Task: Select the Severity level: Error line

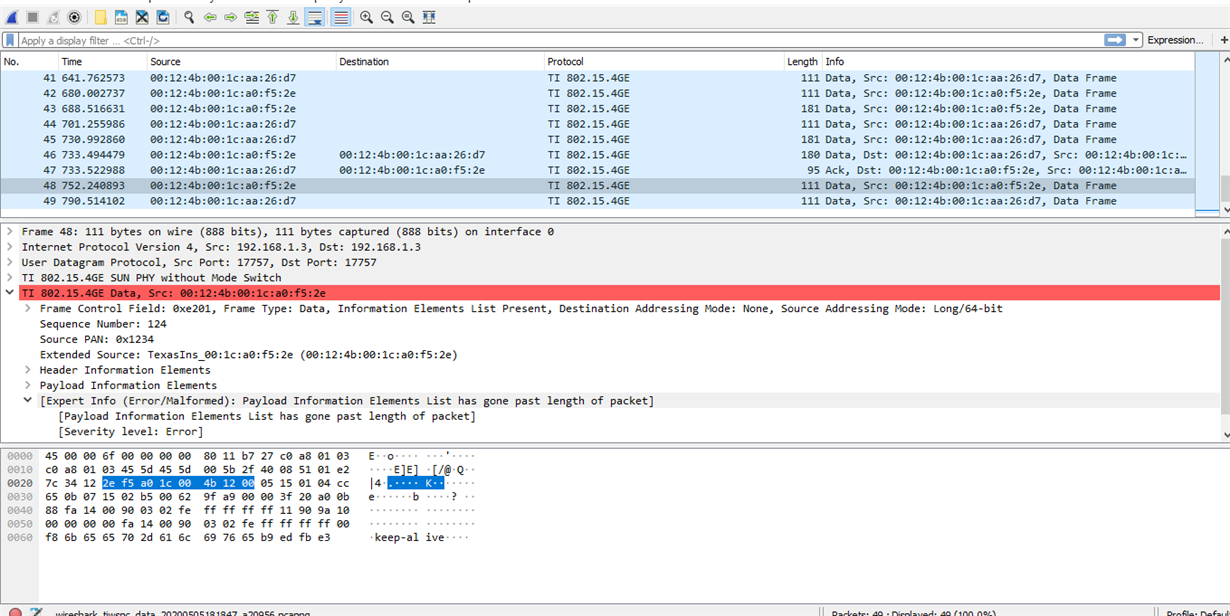Action: [130, 432]
